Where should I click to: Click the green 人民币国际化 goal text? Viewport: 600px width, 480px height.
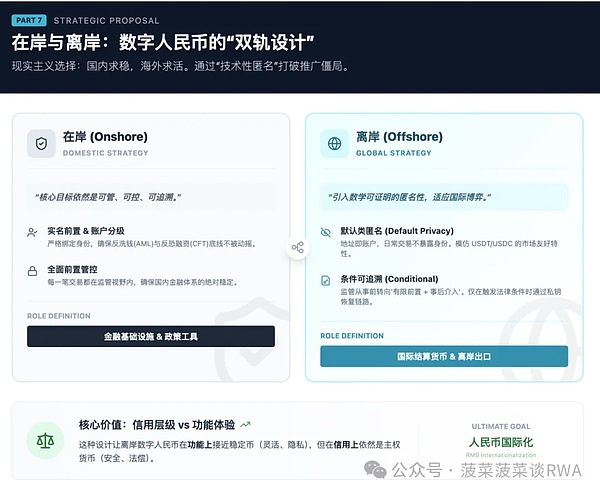(501, 441)
